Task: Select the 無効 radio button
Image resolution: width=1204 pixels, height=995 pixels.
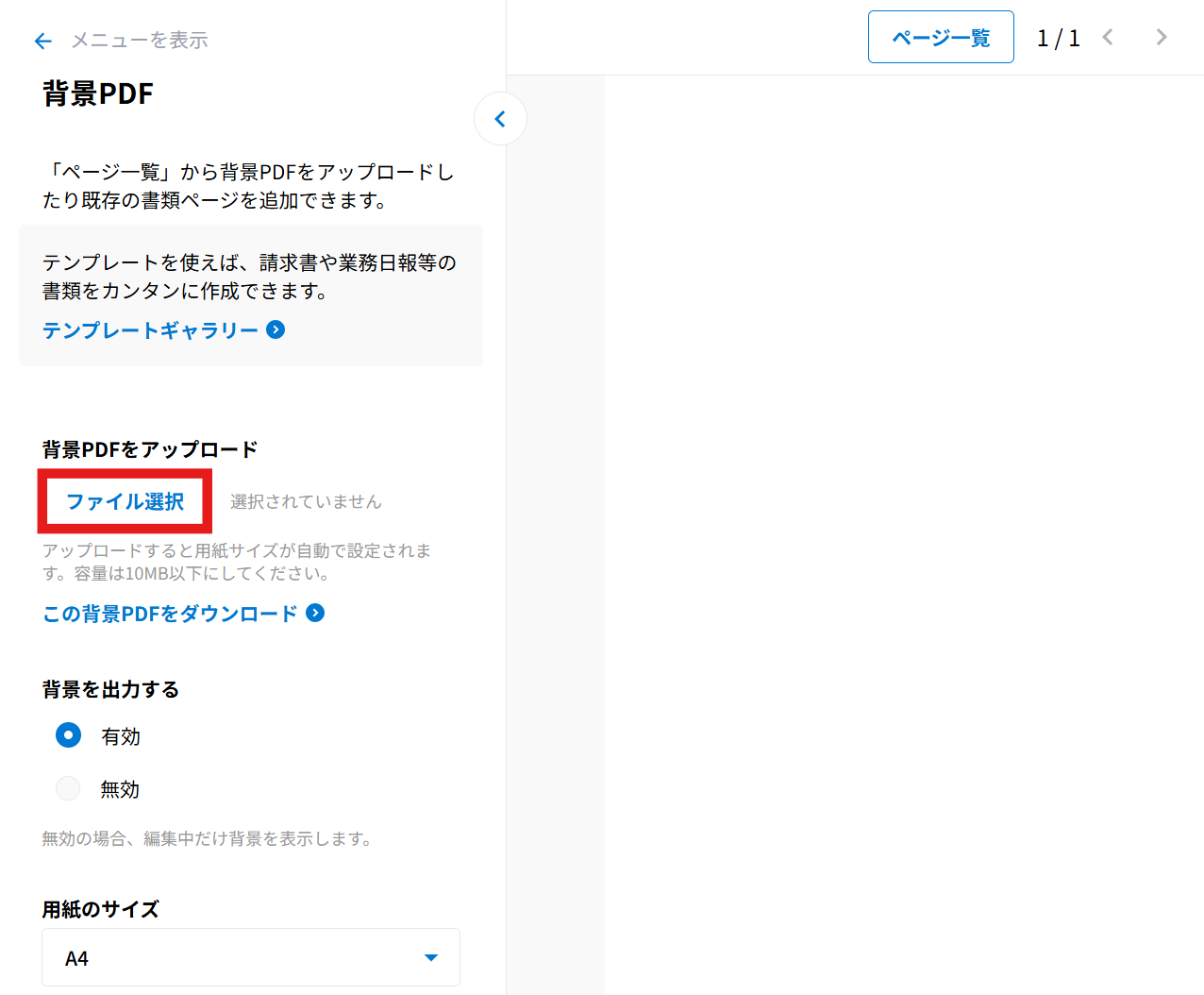Action: point(68,788)
